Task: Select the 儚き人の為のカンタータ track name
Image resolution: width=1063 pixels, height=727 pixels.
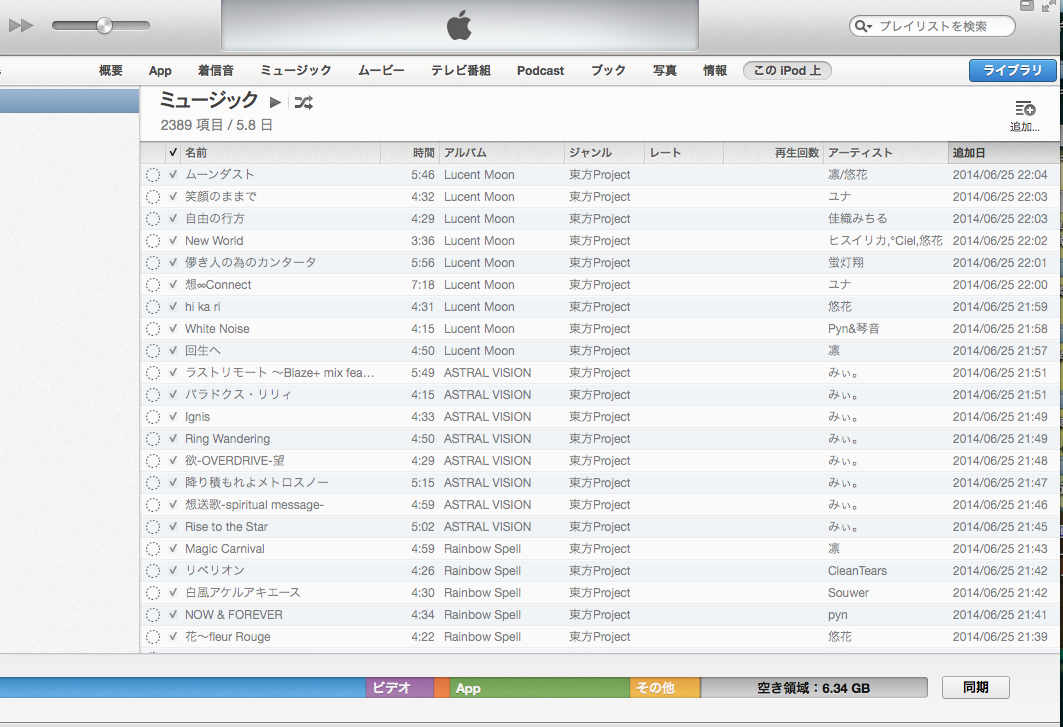Action: point(251,262)
